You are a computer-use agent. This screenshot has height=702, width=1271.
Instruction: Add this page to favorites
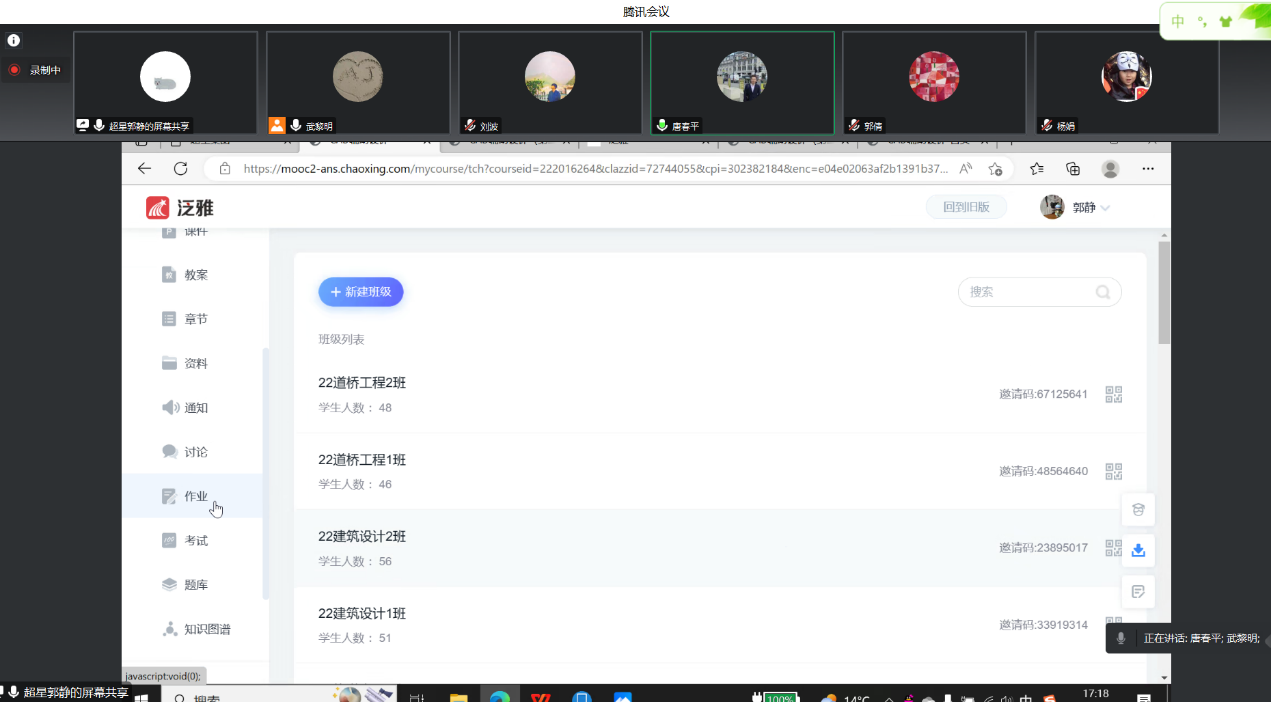pos(995,169)
